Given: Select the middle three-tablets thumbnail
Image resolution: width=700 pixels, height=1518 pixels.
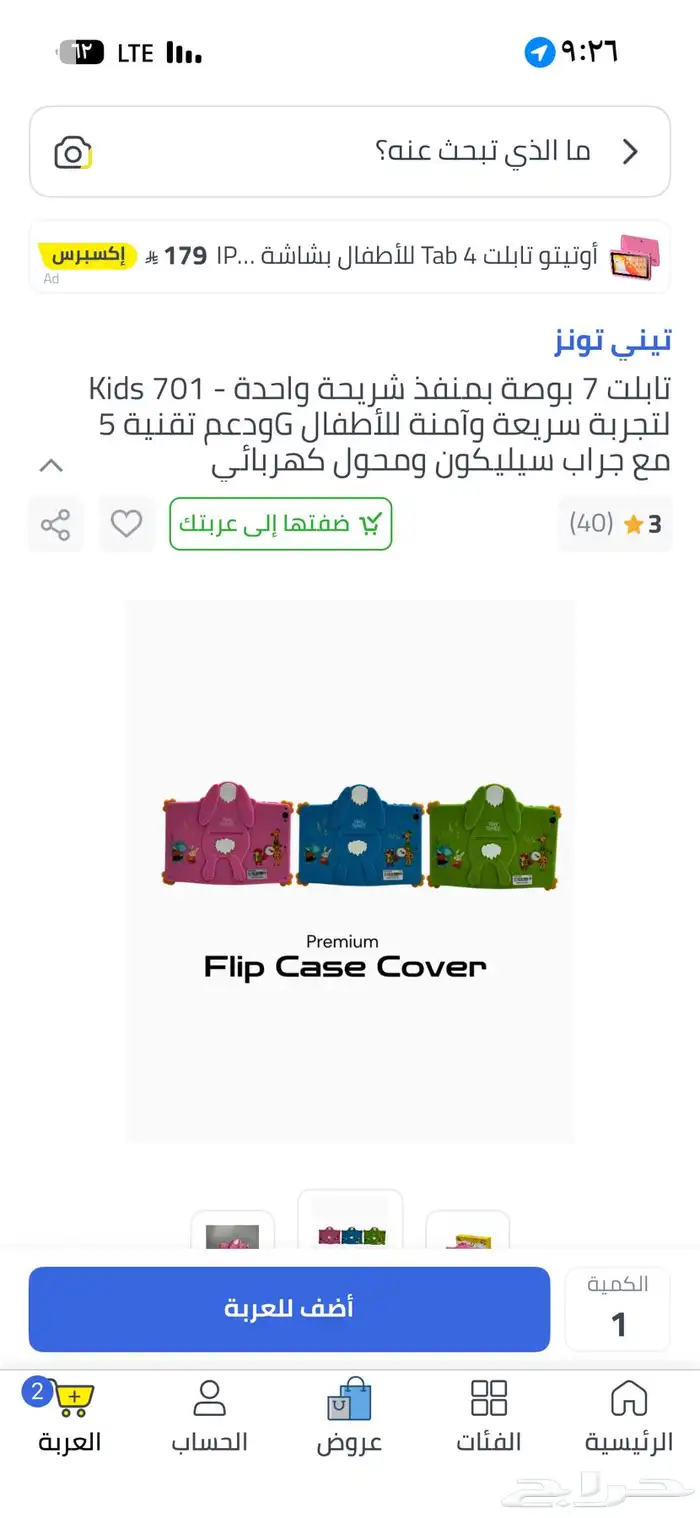Looking at the screenshot, I should pyautogui.click(x=350, y=1220).
